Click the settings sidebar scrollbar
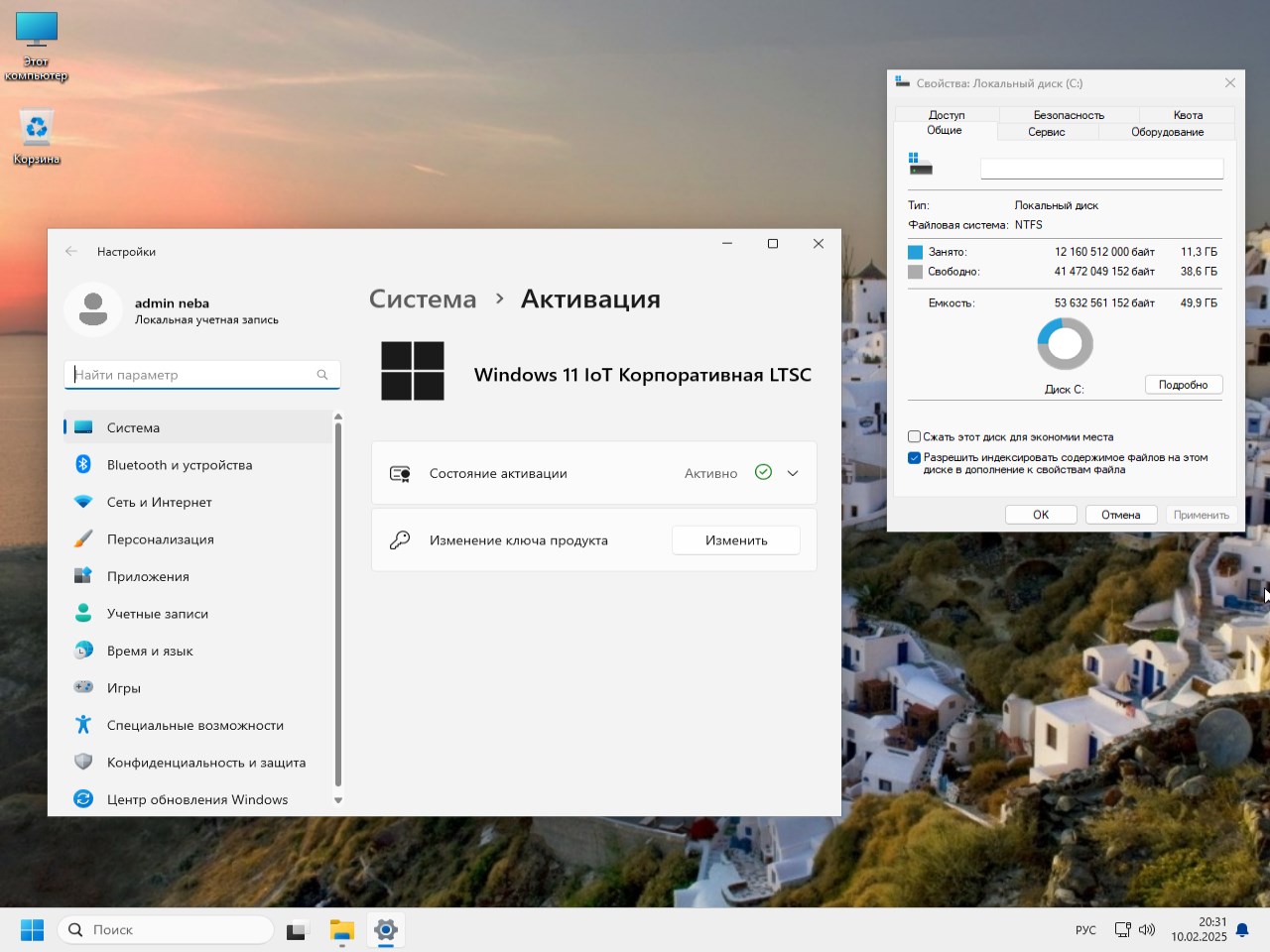Viewport: 1270px width, 952px height. pos(338,605)
